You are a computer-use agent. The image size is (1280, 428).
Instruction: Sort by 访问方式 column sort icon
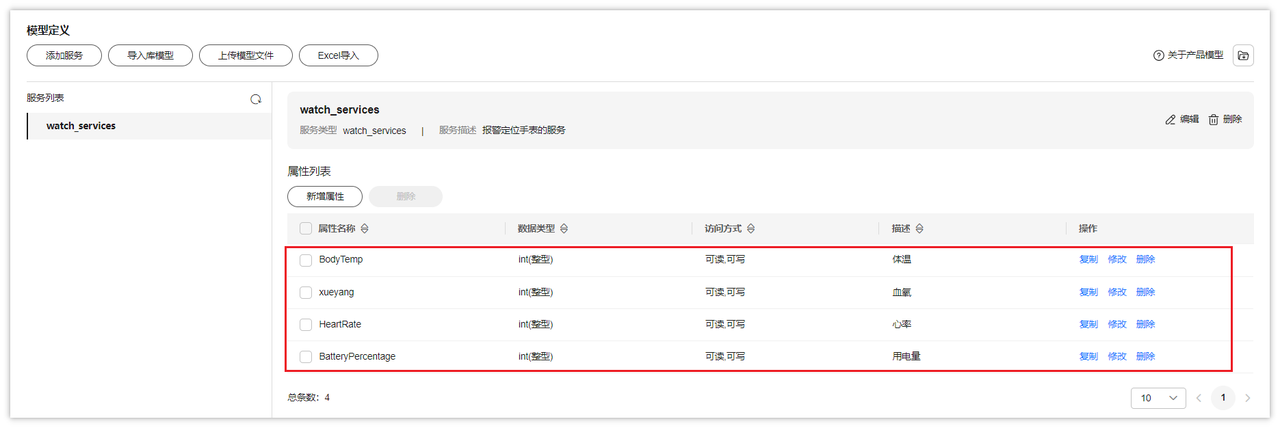click(x=751, y=228)
